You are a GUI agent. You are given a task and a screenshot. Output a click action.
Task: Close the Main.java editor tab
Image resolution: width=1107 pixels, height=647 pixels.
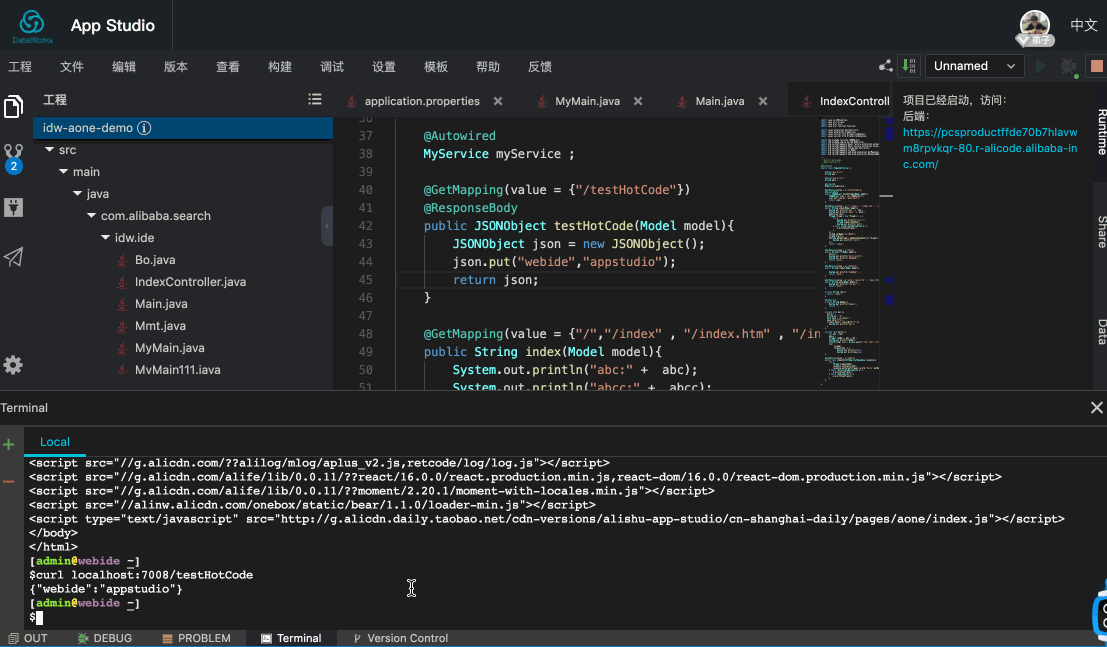point(763,101)
